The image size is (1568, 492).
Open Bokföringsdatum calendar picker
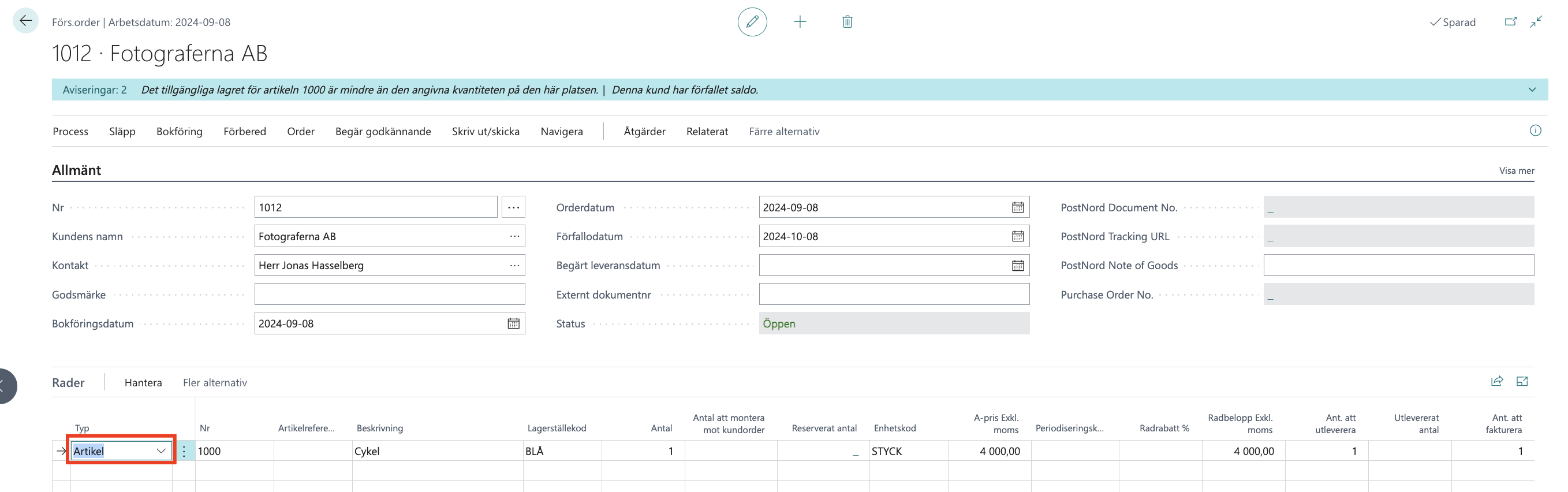point(513,323)
